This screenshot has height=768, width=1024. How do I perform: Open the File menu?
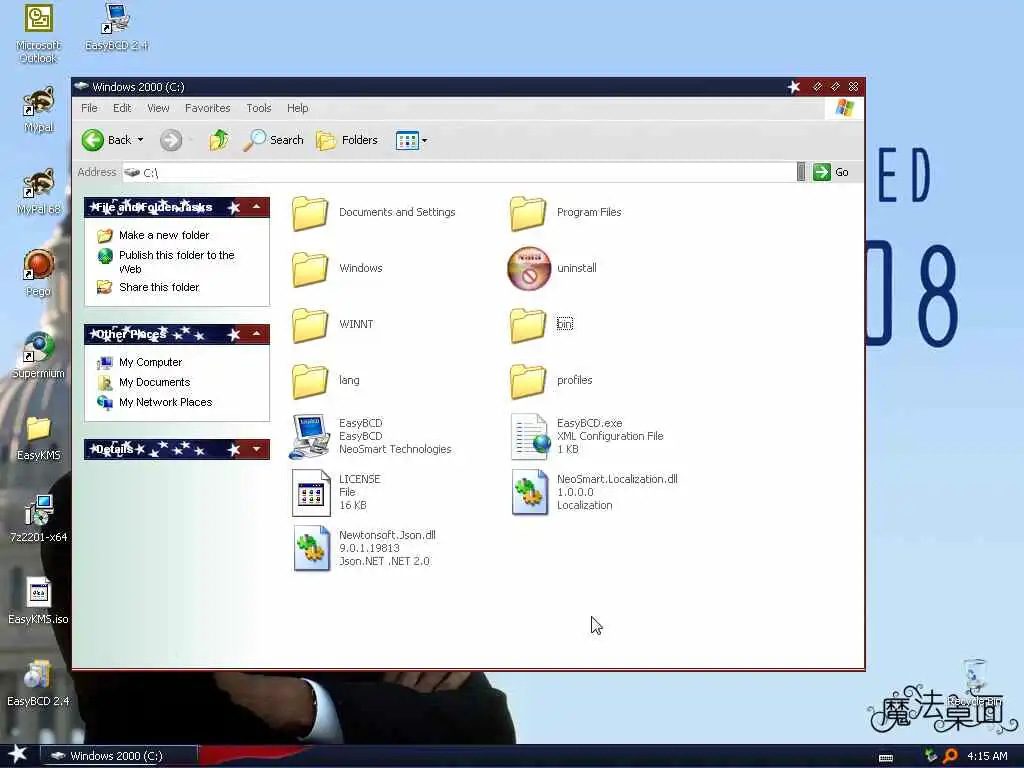coord(89,108)
